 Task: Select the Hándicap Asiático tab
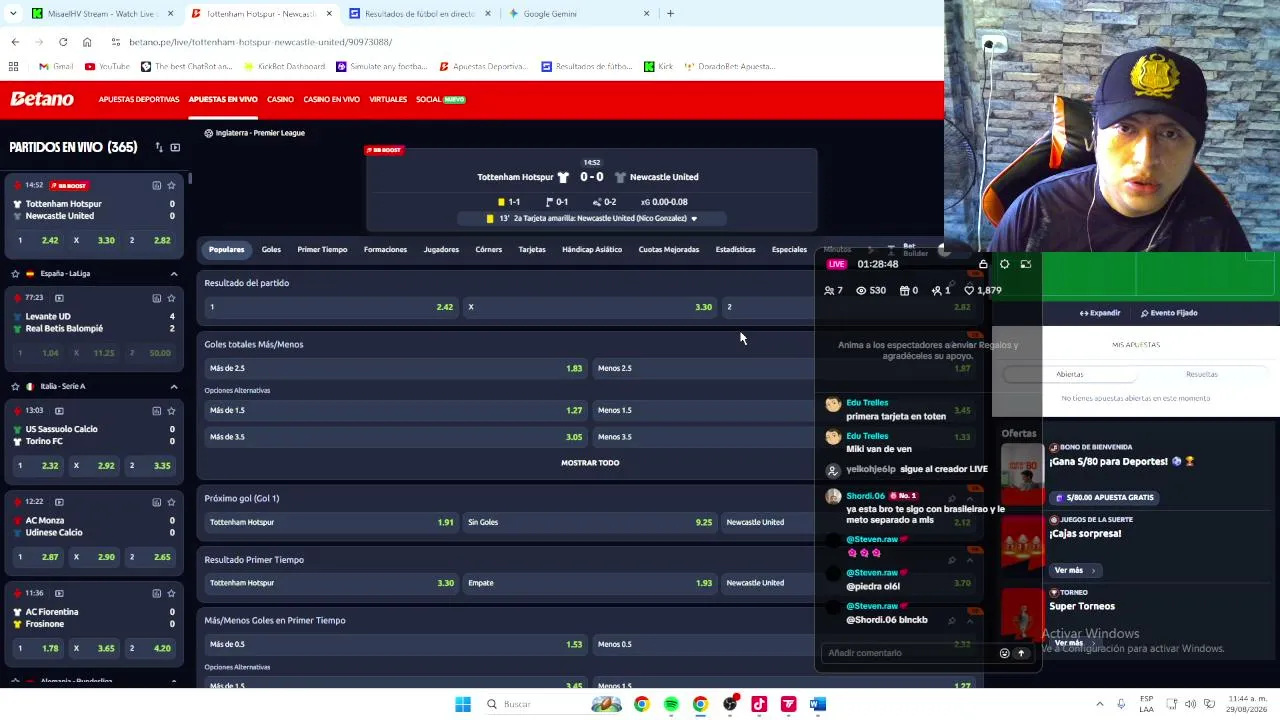(592, 249)
